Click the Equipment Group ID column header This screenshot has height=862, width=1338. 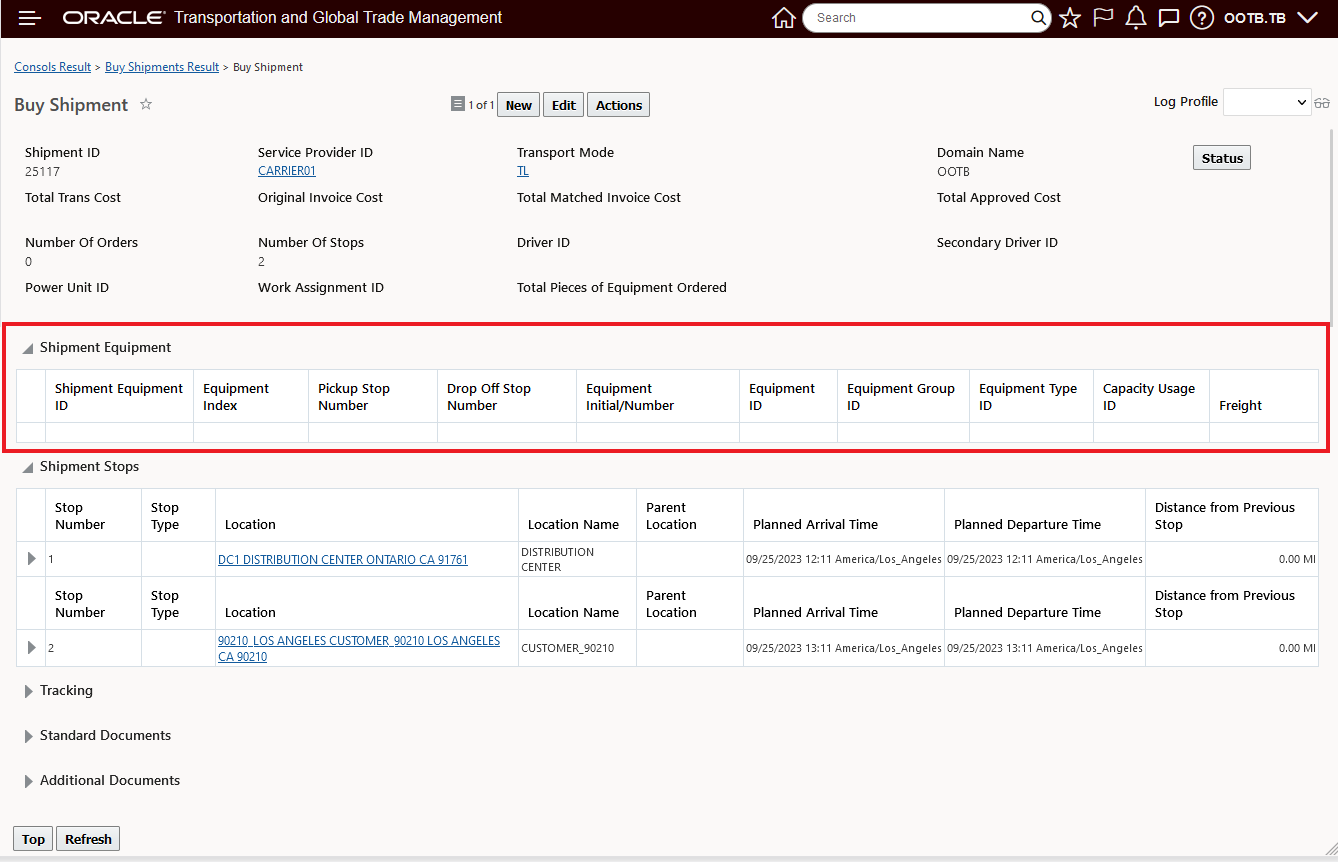coord(903,397)
